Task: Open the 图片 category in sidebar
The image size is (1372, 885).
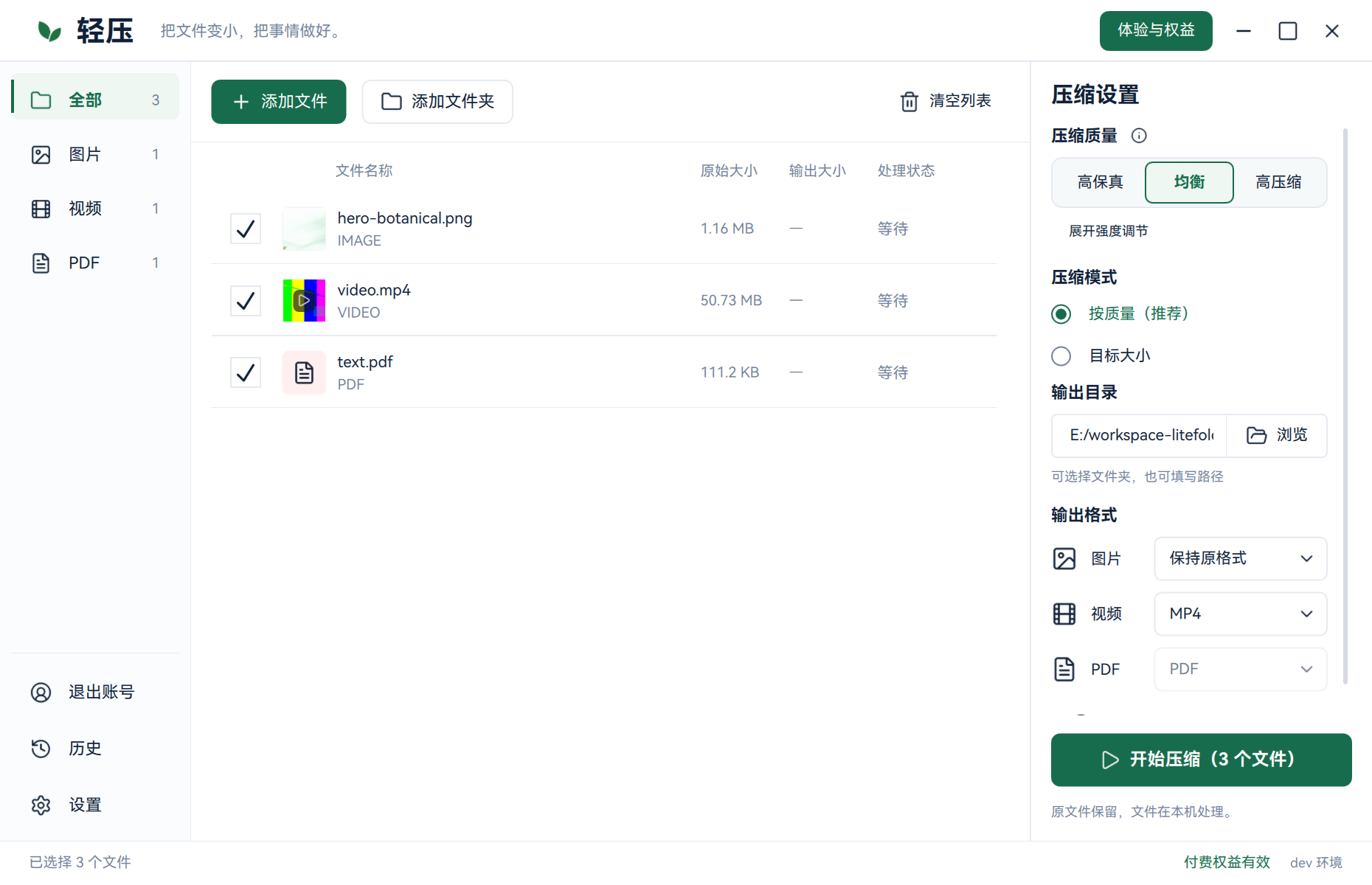Action: (95, 155)
